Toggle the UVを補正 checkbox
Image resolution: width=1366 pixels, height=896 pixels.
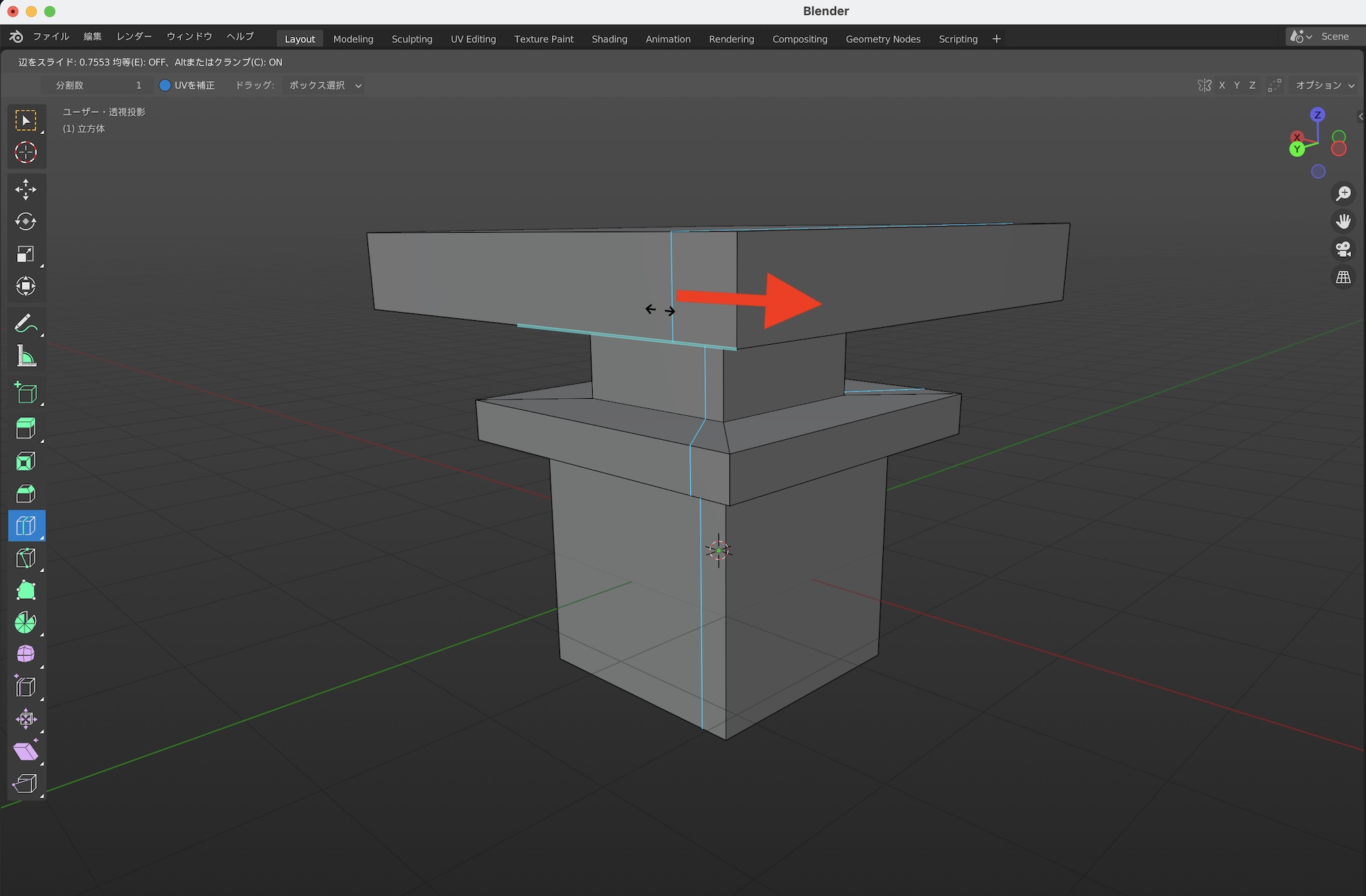pyautogui.click(x=165, y=85)
